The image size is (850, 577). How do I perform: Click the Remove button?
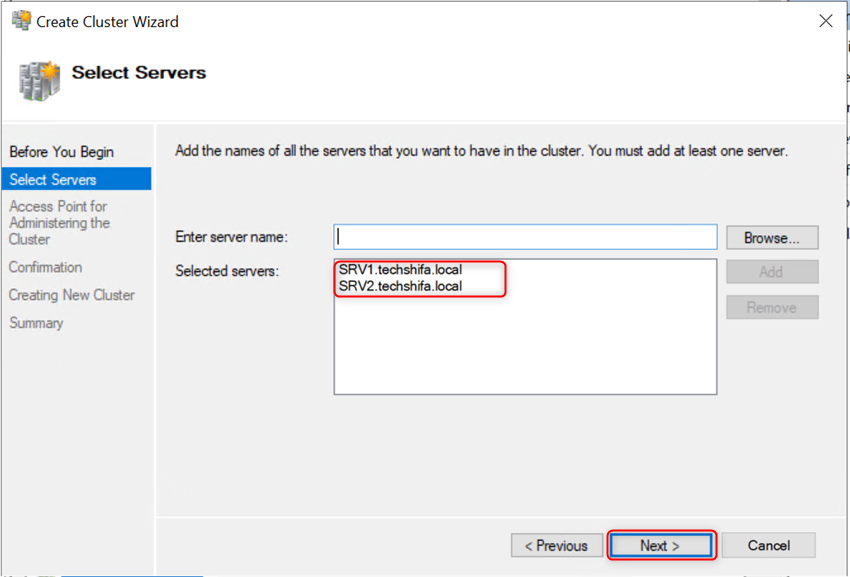(x=772, y=307)
